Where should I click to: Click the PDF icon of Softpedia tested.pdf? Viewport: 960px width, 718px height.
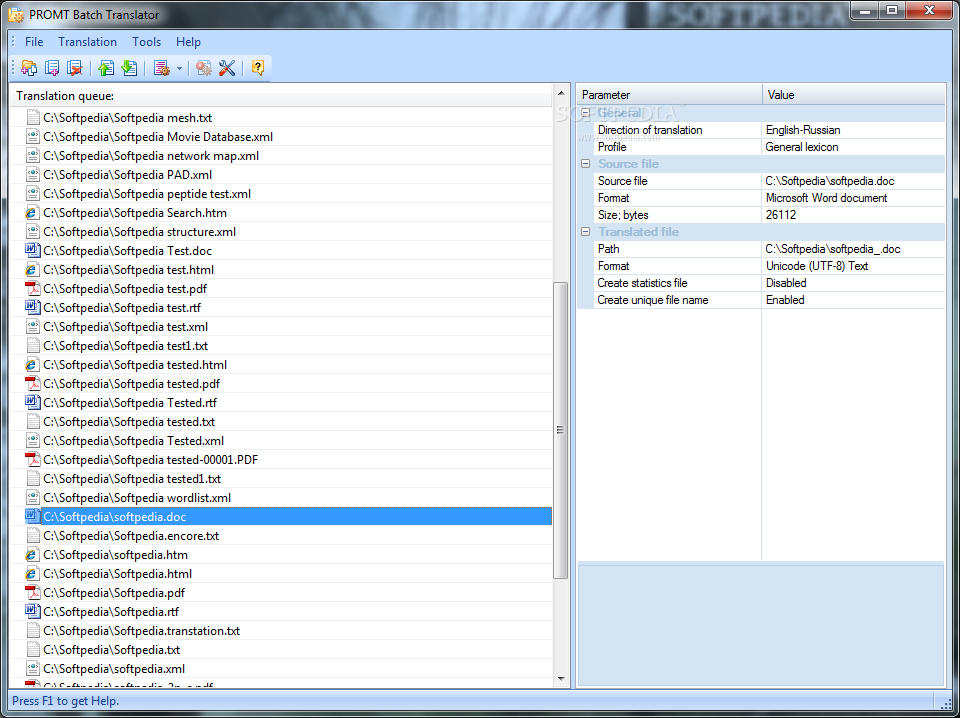point(32,384)
